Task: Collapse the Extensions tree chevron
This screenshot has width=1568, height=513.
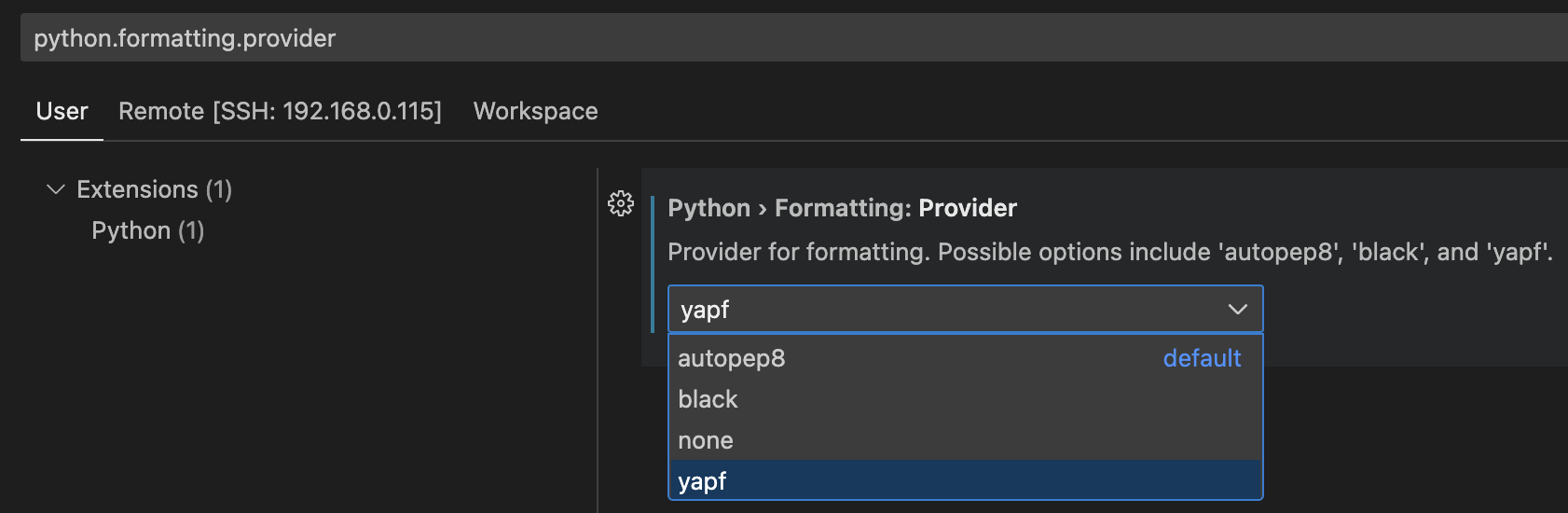Action: tap(56, 189)
